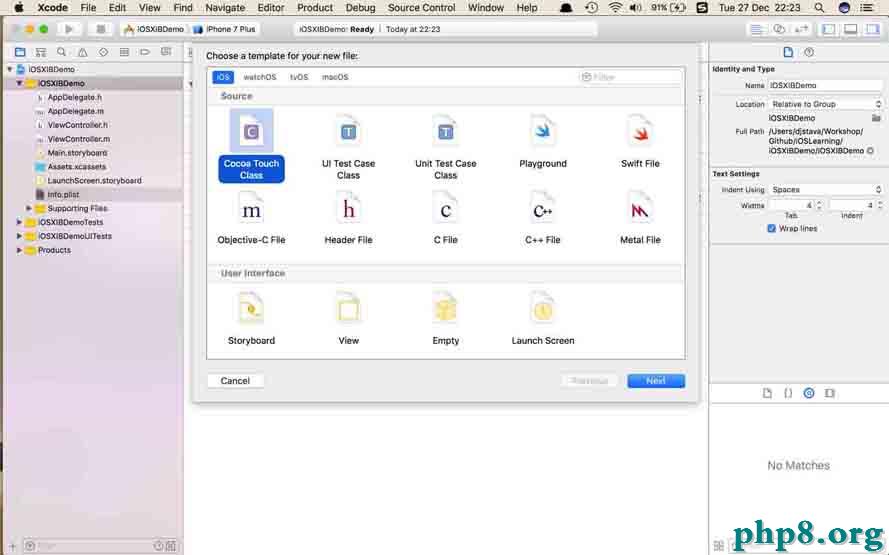Select the C++ File template
This screenshot has width=889, height=555.
(x=543, y=210)
